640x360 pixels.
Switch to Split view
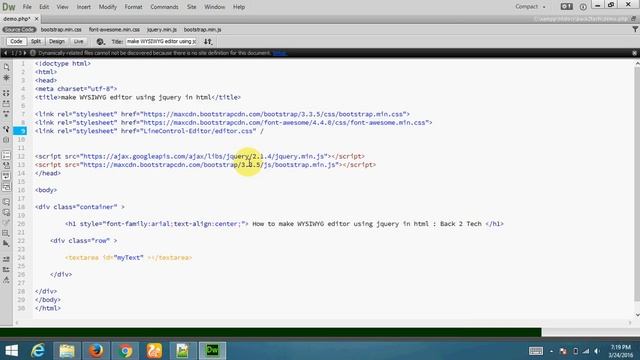click(x=36, y=41)
